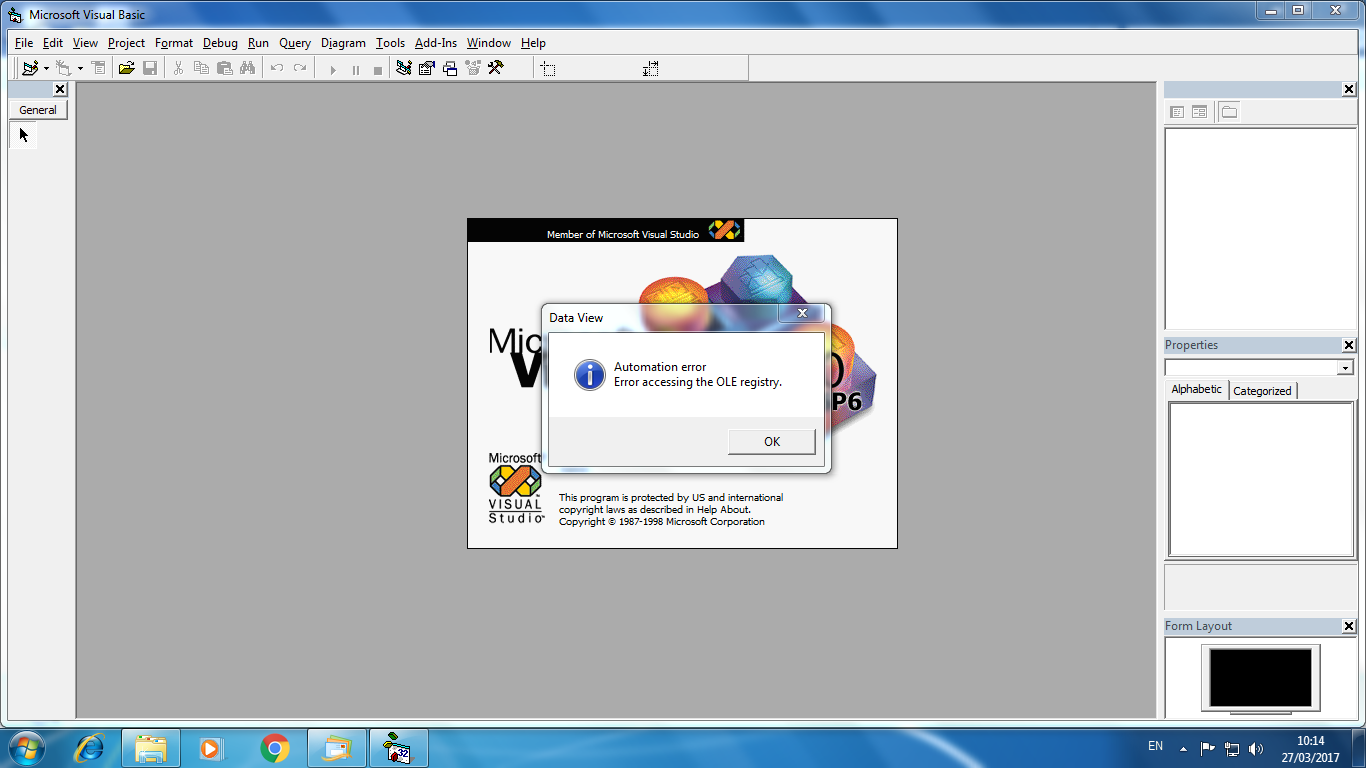The height and width of the screenshot is (768, 1366).
Task: Click the Redo arrow icon
Action: pos(300,68)
